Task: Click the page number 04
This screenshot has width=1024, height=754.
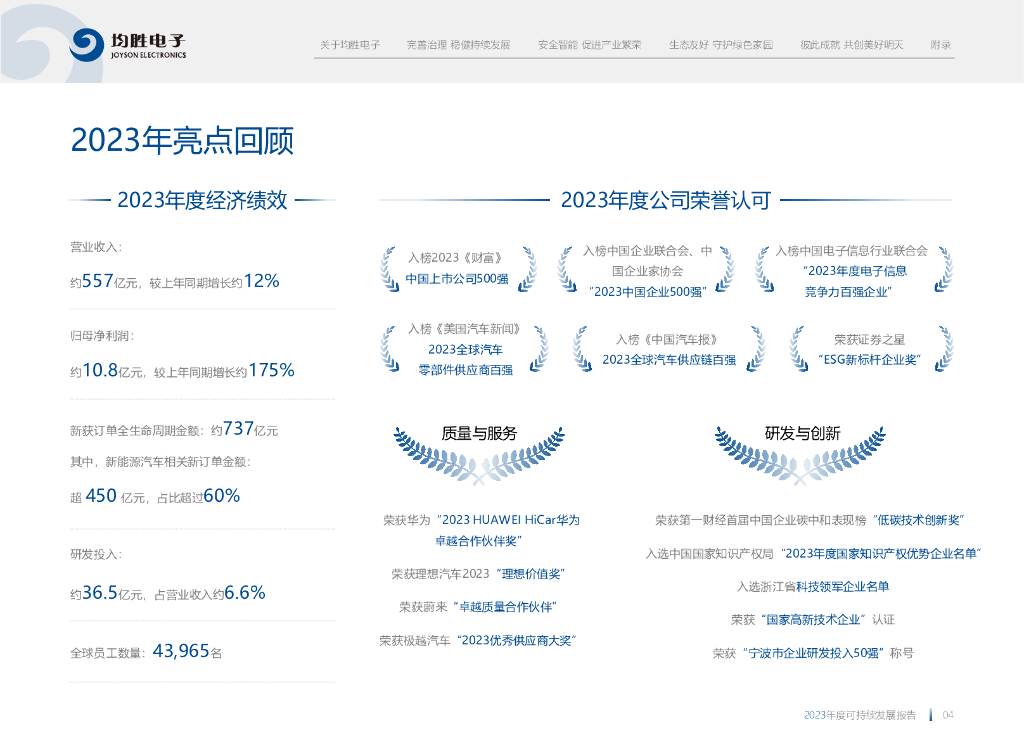Action: coord(948,715)
